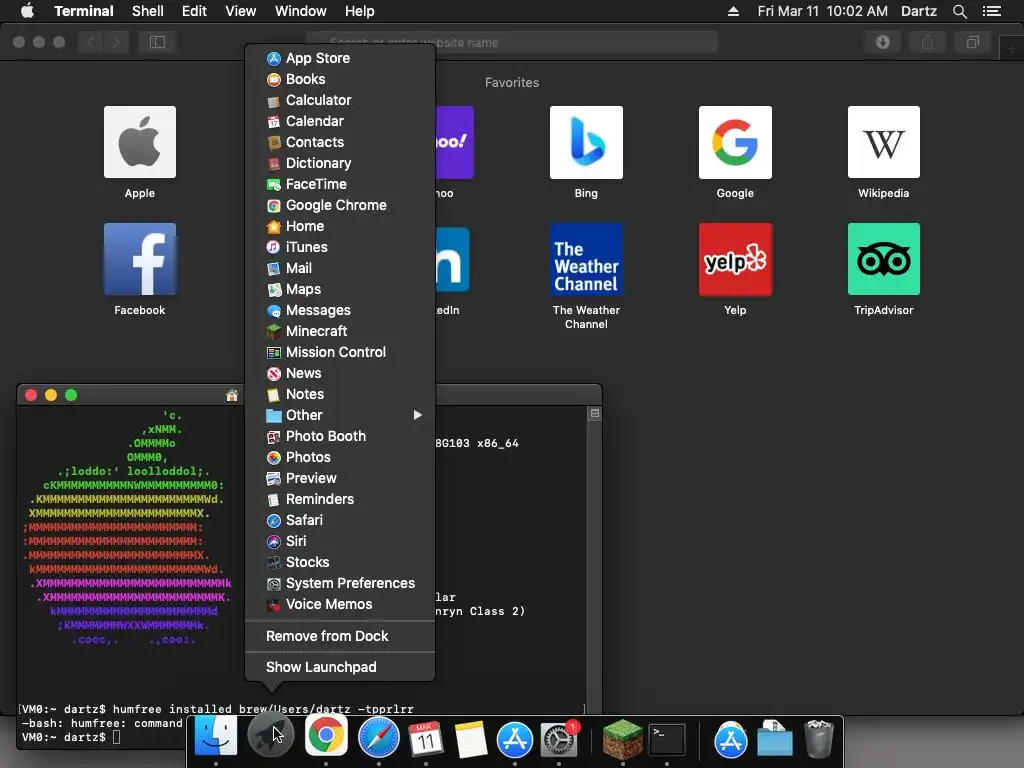Click Safari address search field
Image resolution: width=1024 pixels, height=768 pixels.
coord(512,42)
